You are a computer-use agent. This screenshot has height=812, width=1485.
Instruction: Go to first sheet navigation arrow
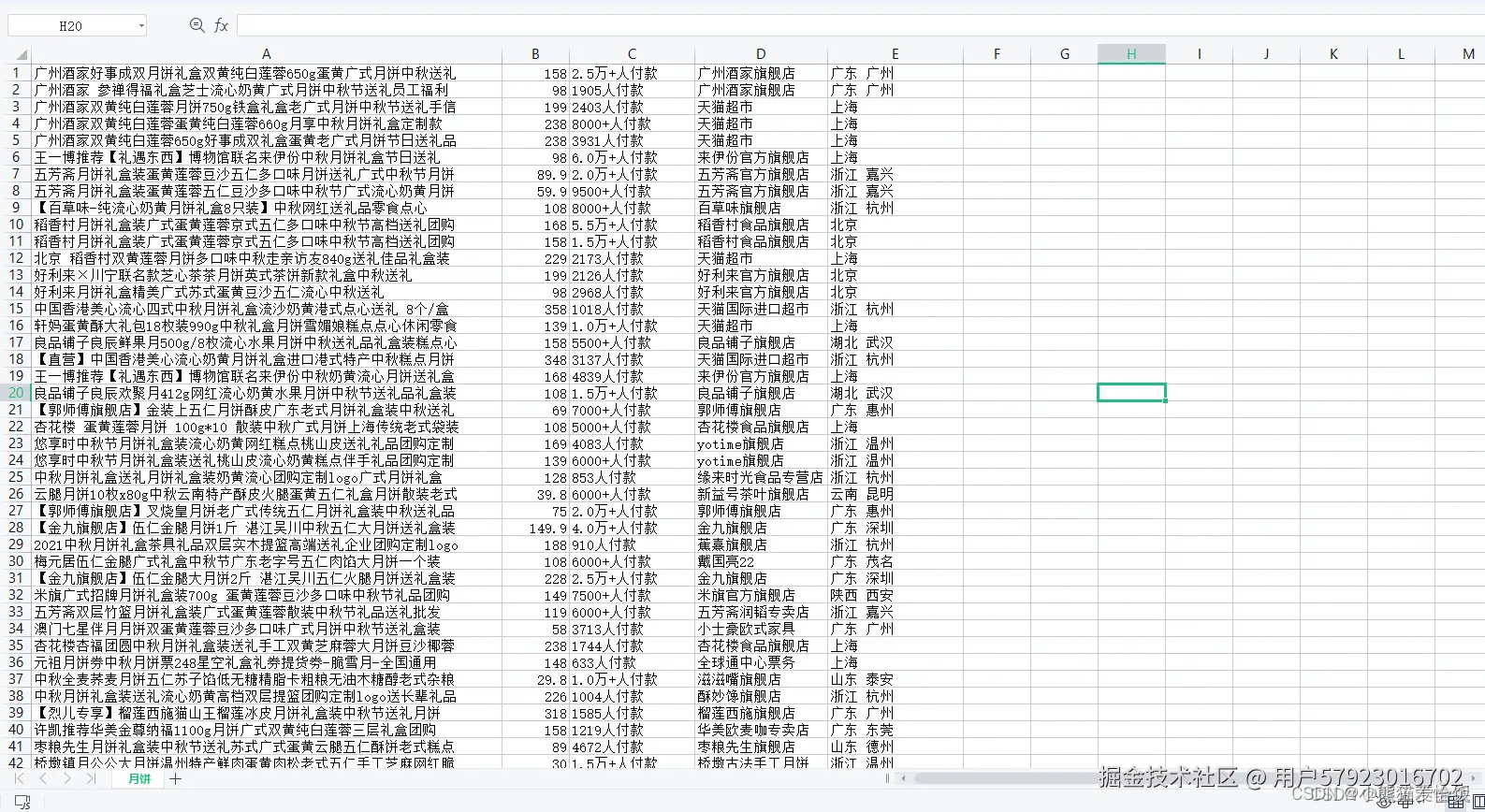pyautogui.click(x=19, y=778)
